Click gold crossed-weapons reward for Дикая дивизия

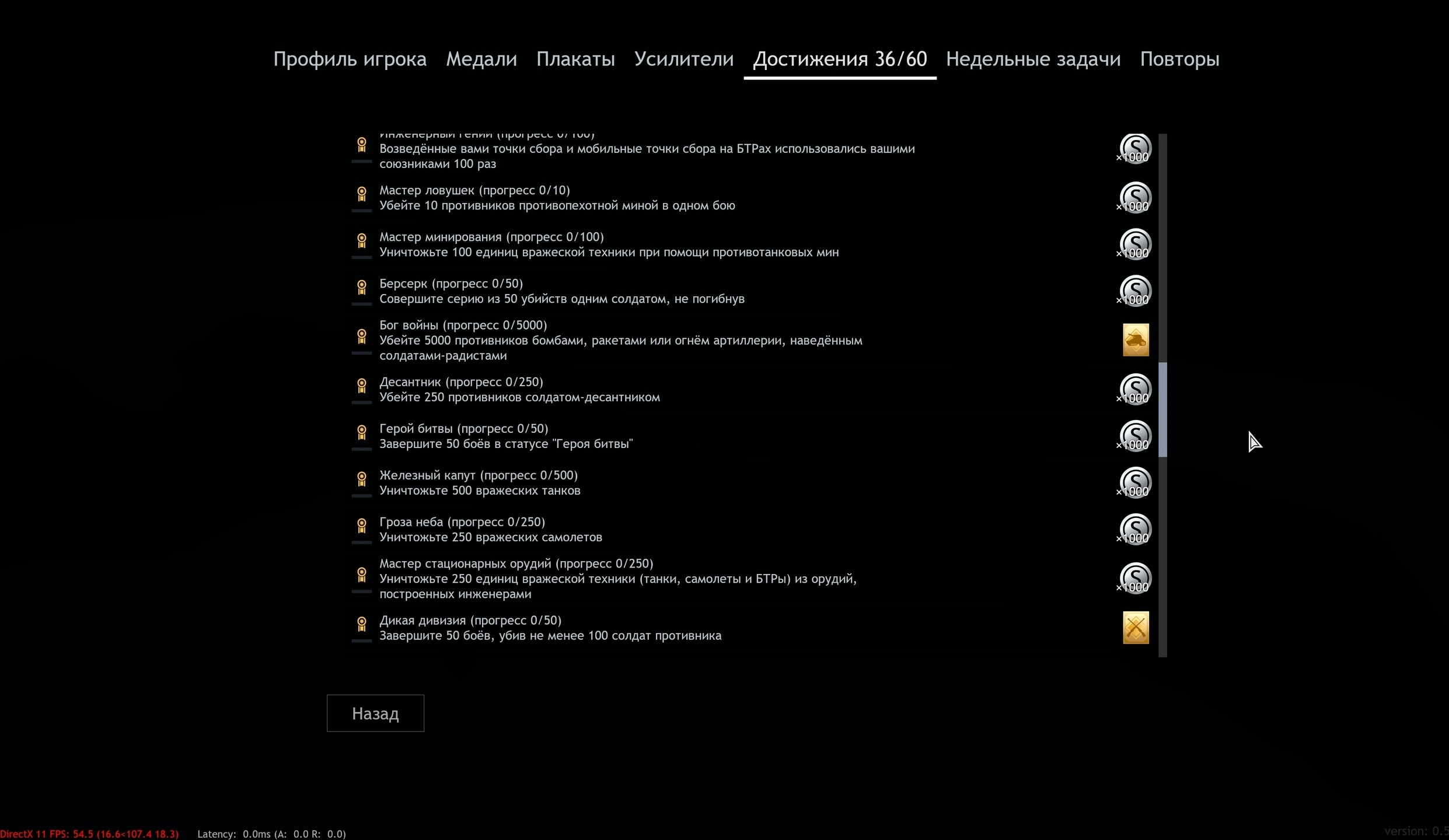1136,628
